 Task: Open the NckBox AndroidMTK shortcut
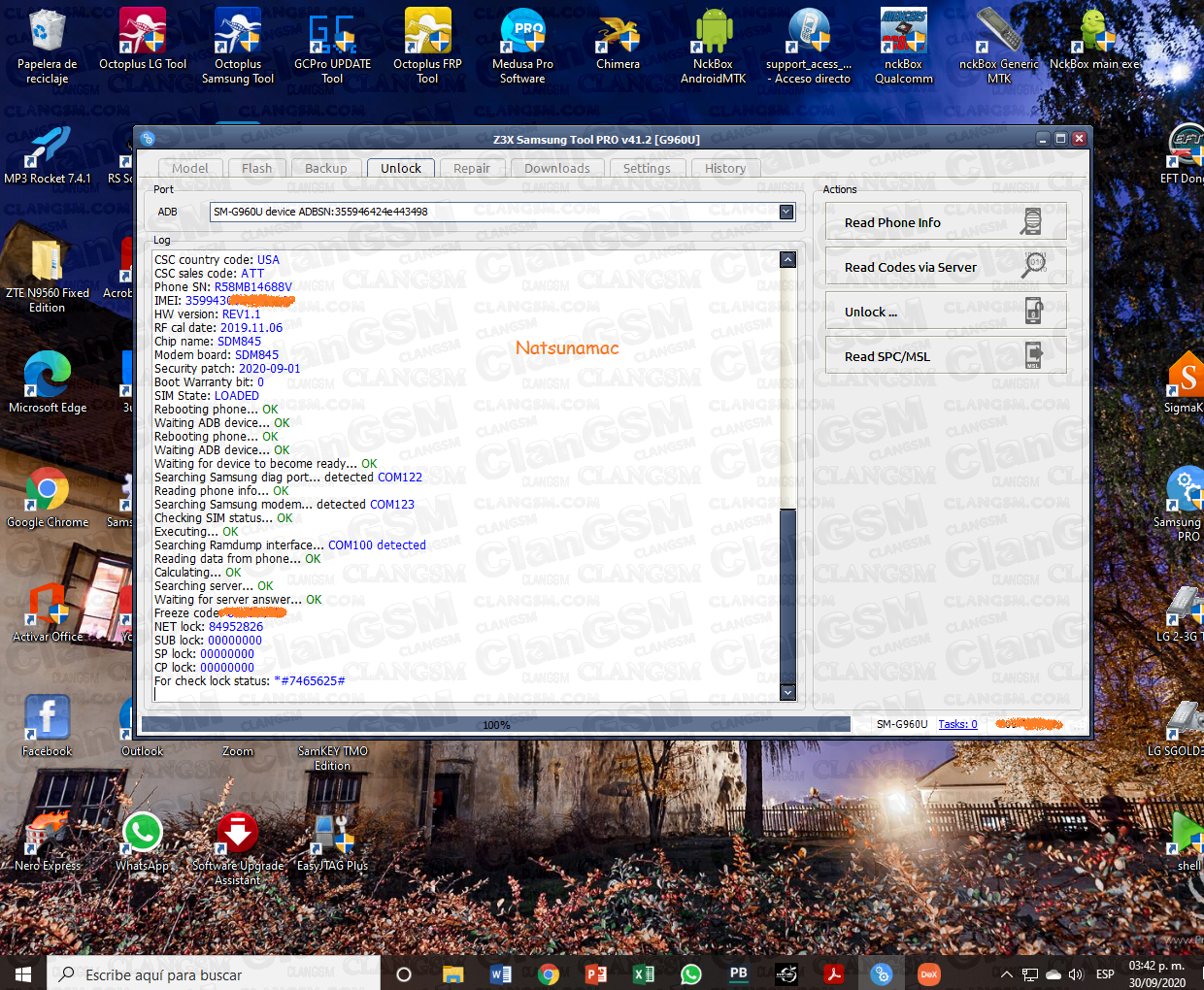point(713,46)
